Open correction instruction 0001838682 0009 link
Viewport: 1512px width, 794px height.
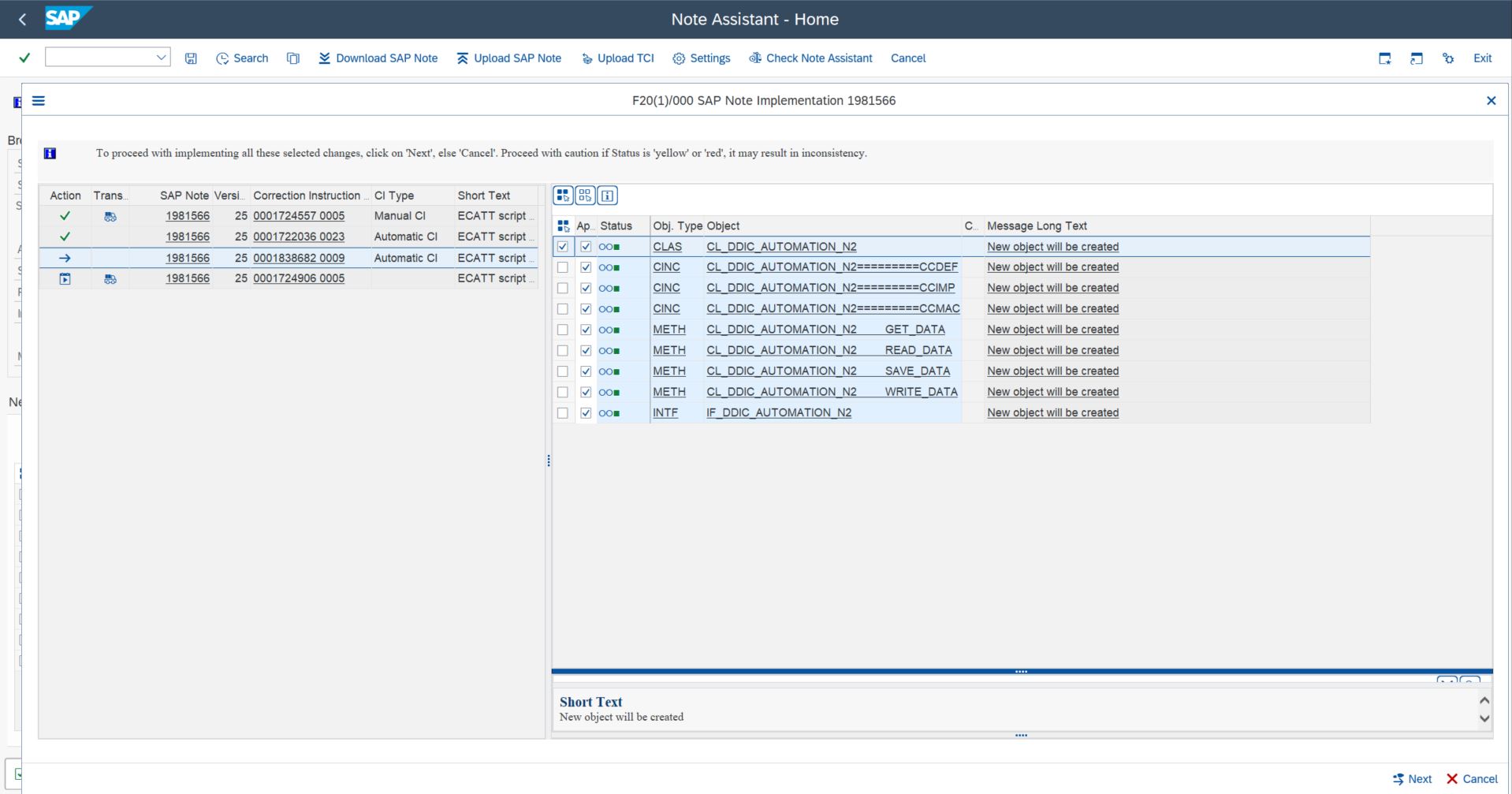(299, 258)
